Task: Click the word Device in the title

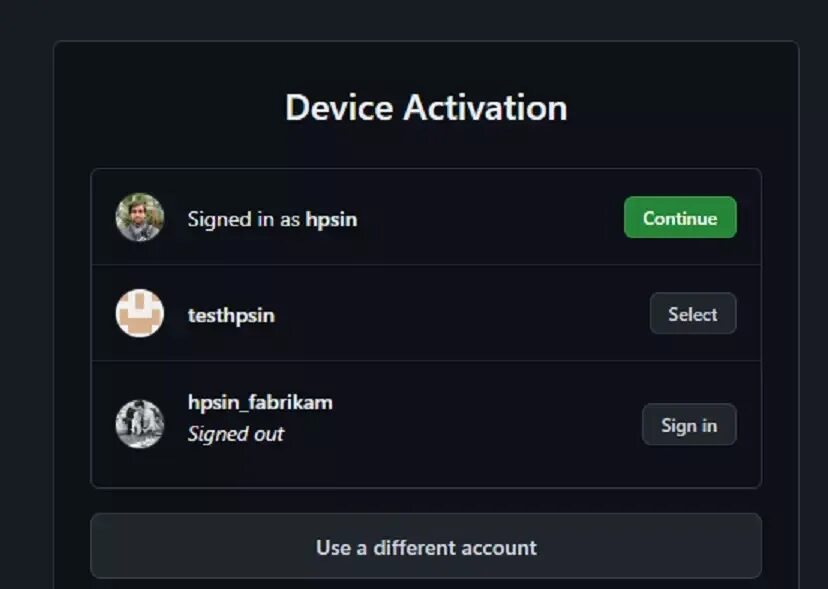Action: pos(339,108)
